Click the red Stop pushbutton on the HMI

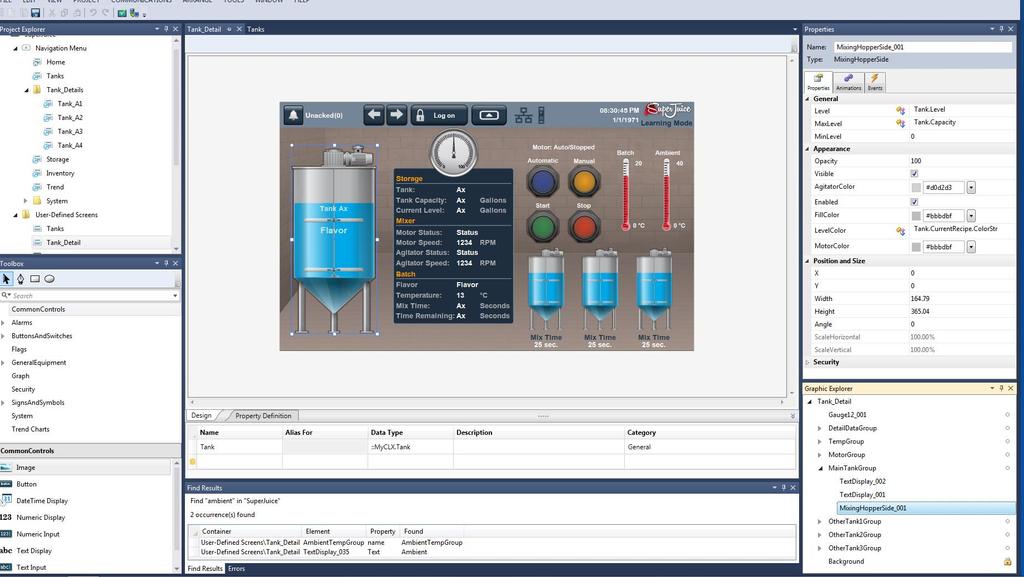pyautogui.click(x=584, y=226)
